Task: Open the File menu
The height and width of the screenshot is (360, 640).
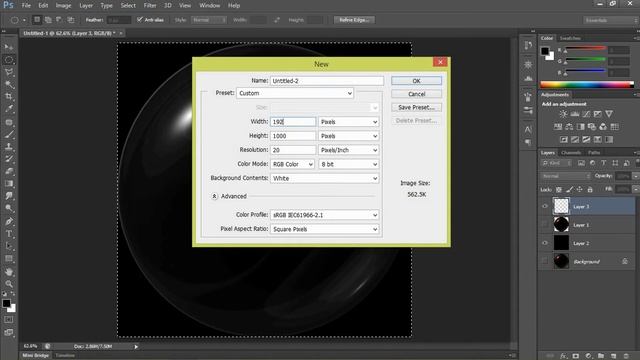Action: pyautogui.click(x=26, y=6)
